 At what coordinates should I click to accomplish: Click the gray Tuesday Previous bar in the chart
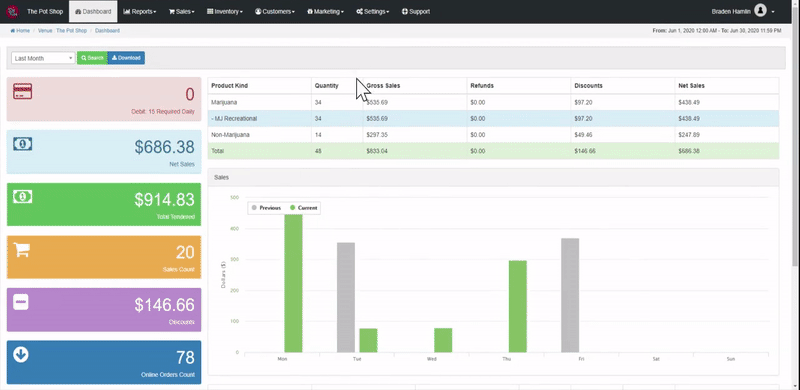point(346,298)
